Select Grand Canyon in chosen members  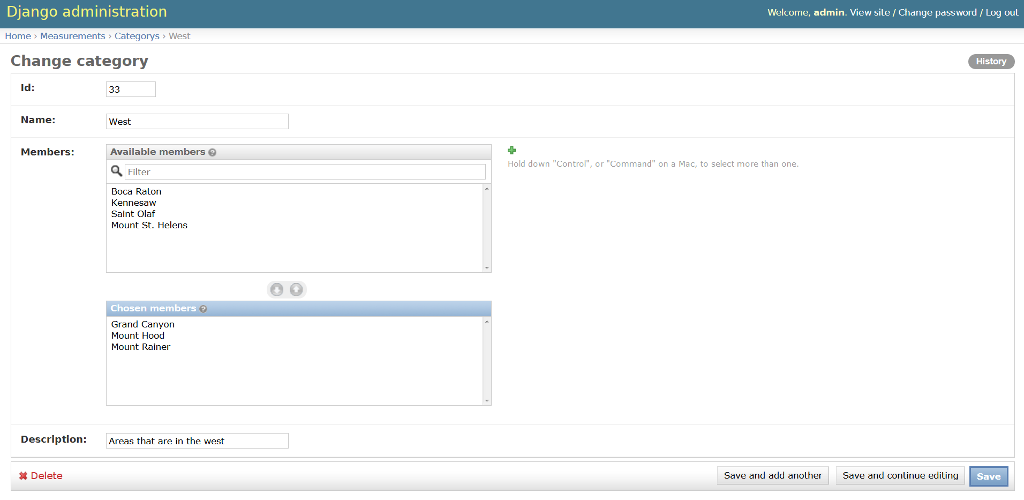[143, 324]
